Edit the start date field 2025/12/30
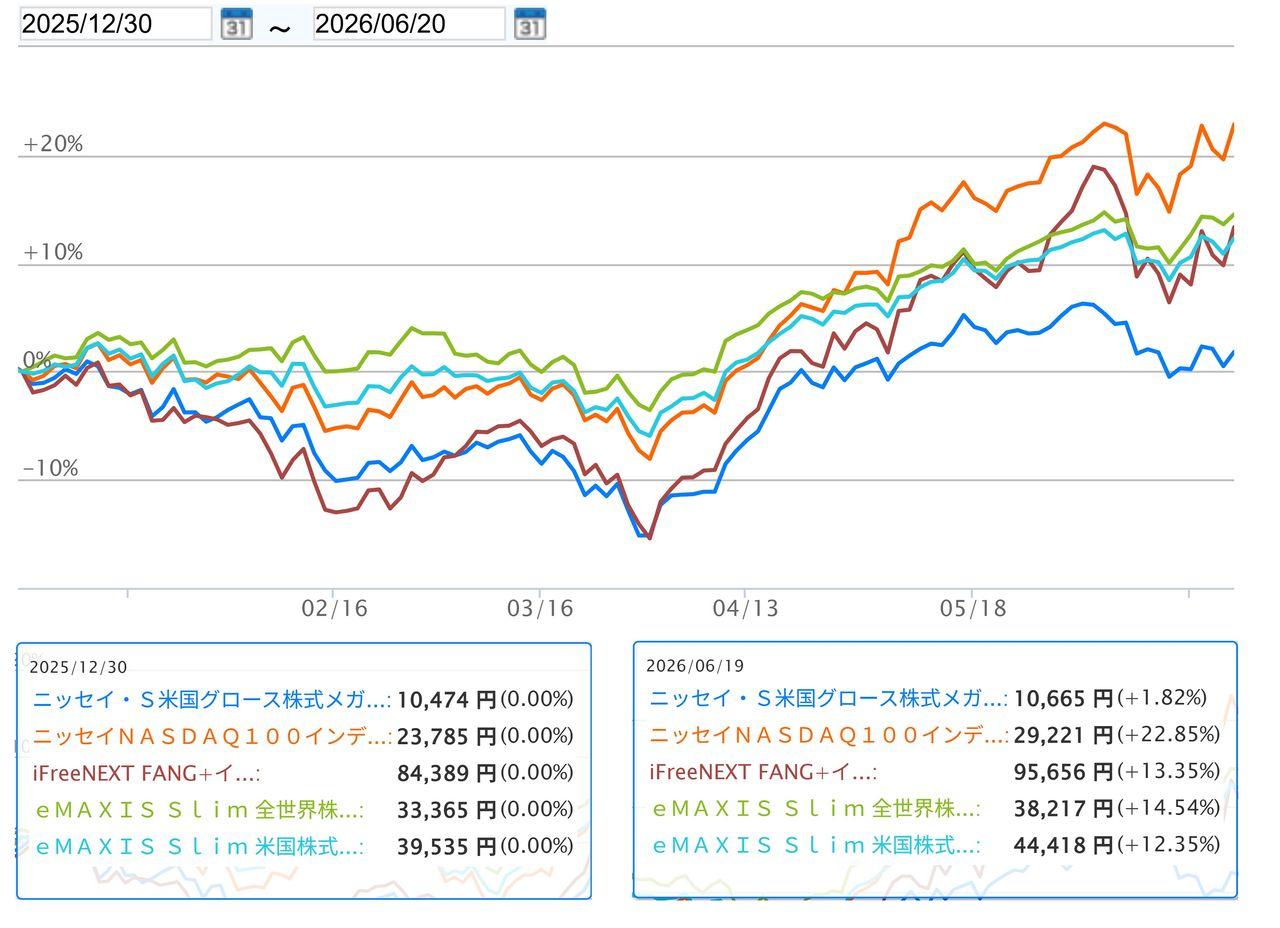The height and width of the screenshot is (928, 1280). [x=116, y=24]
